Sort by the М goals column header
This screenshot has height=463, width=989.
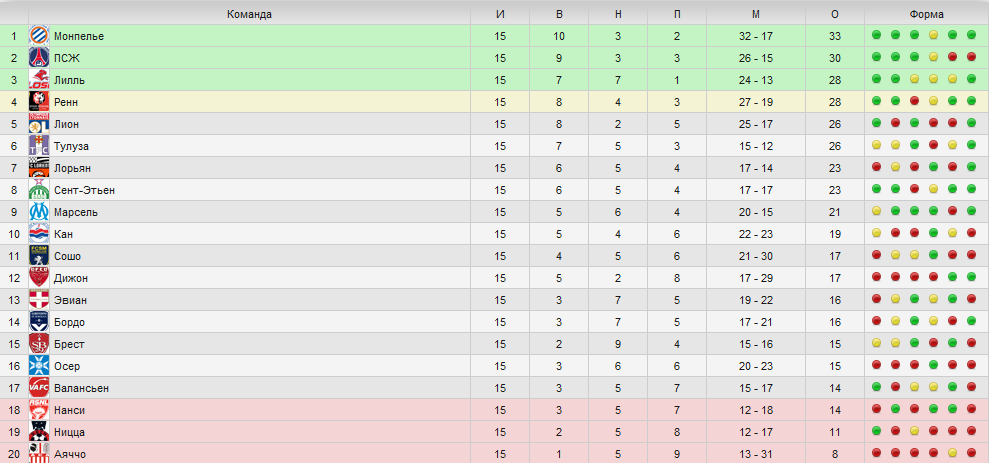tap(755, 14)
